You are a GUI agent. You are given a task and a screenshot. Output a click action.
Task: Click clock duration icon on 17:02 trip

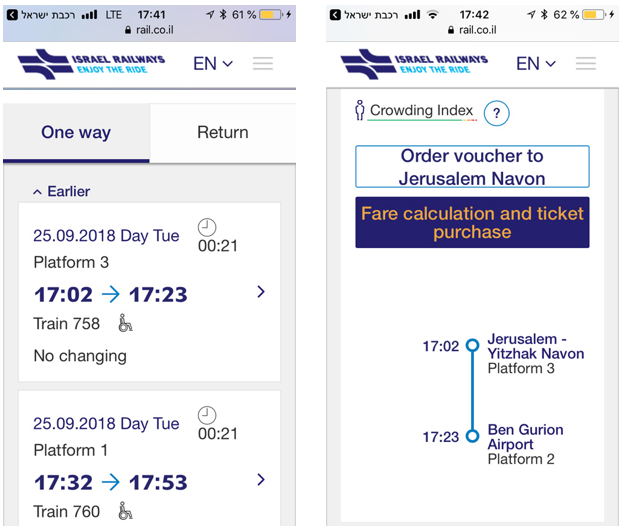click(x=207, y=227)
